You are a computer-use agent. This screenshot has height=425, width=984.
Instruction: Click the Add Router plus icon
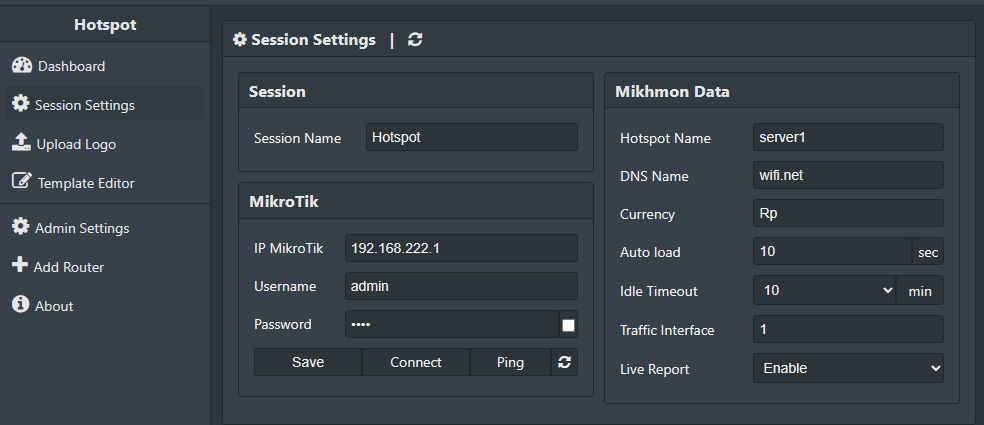coord(19,265)
